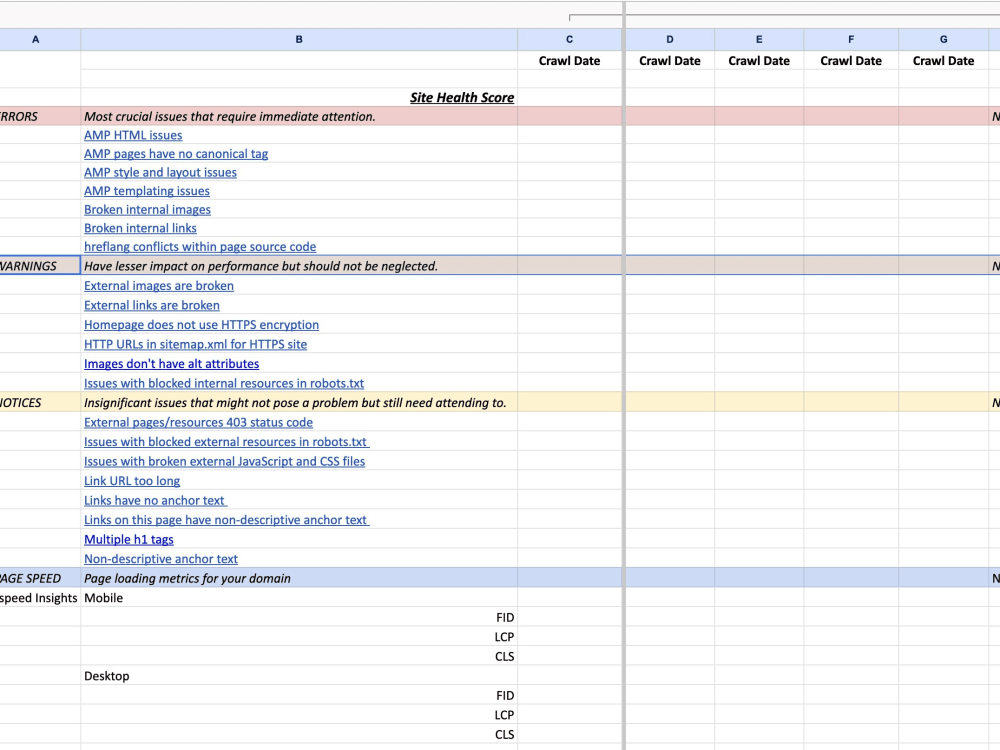The height and width of the screenshot is (750, 1000).
Task: Select the WARNINGS section label cell
Action: click(40, 266)
